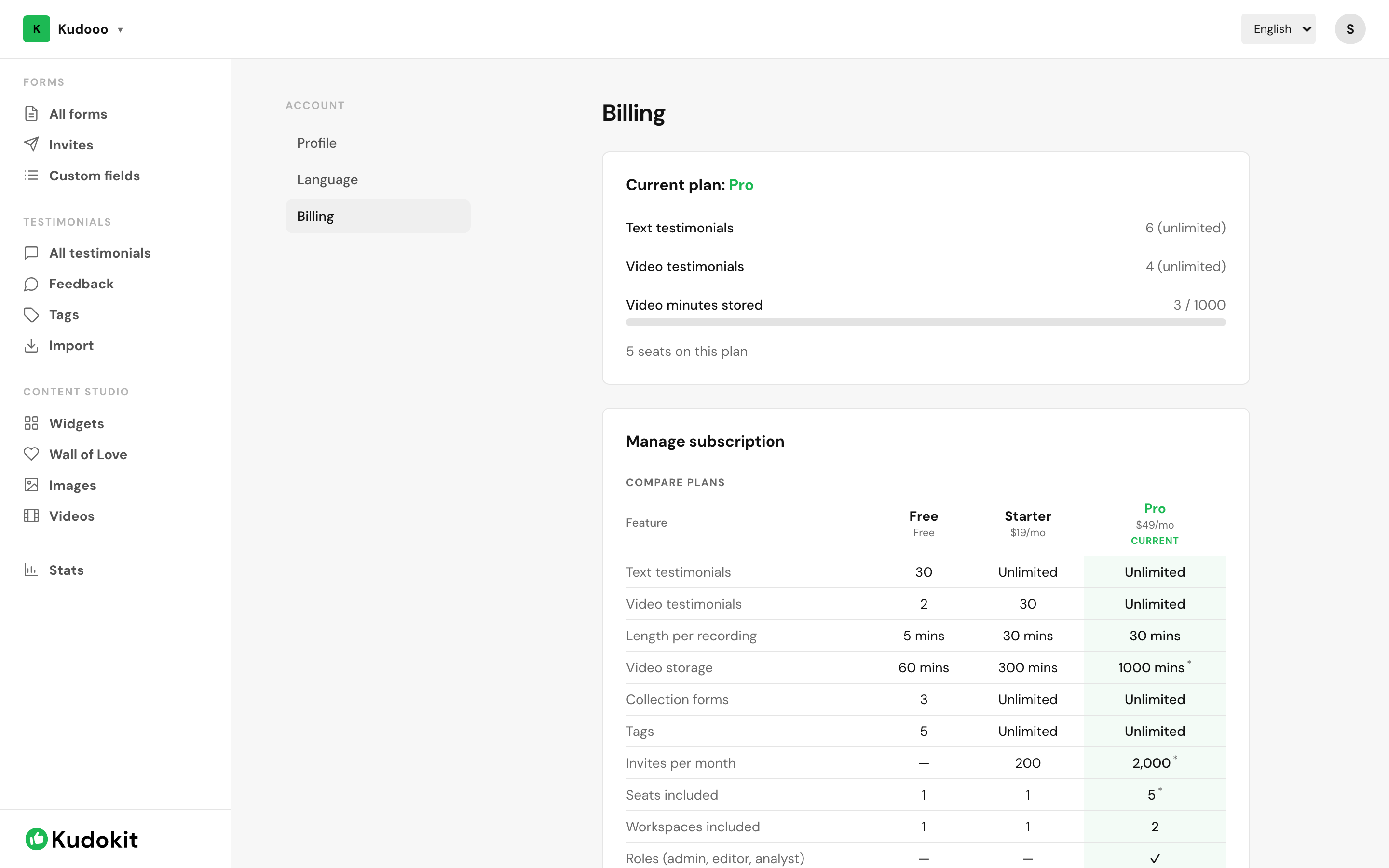Click the '300 mins' Starter video storage cell

(1027, 668)
